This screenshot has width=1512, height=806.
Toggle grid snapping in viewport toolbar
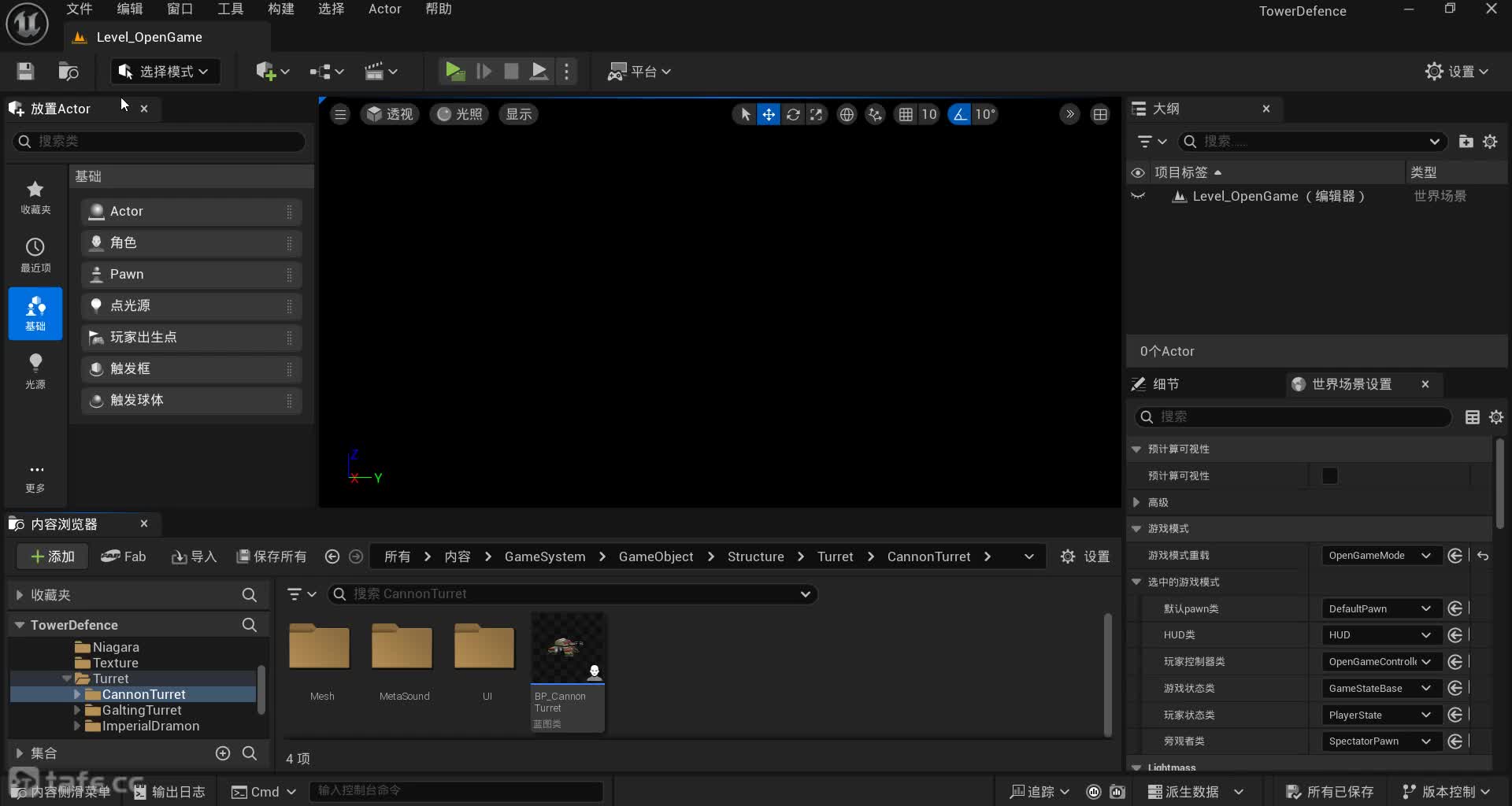click(906, 115)
